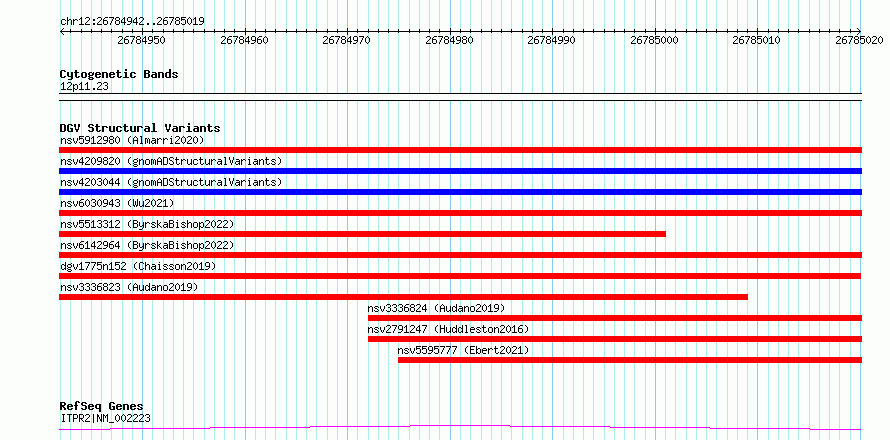Select the red bar under nsv6142964
The width and height of the screenshot is (890, 440).
[460, 255]
